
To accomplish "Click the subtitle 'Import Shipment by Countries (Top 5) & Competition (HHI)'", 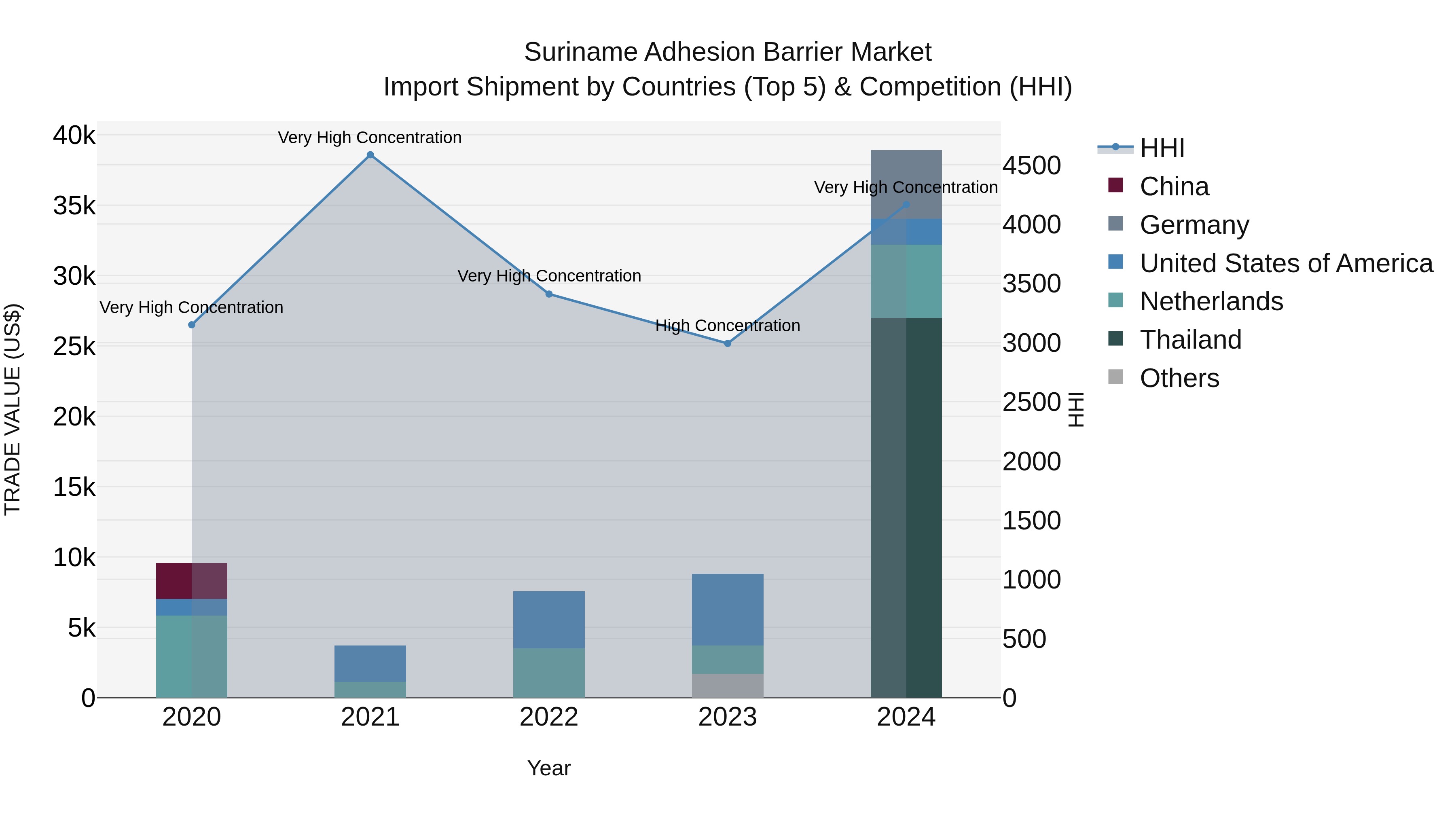I will pos(728,87).
